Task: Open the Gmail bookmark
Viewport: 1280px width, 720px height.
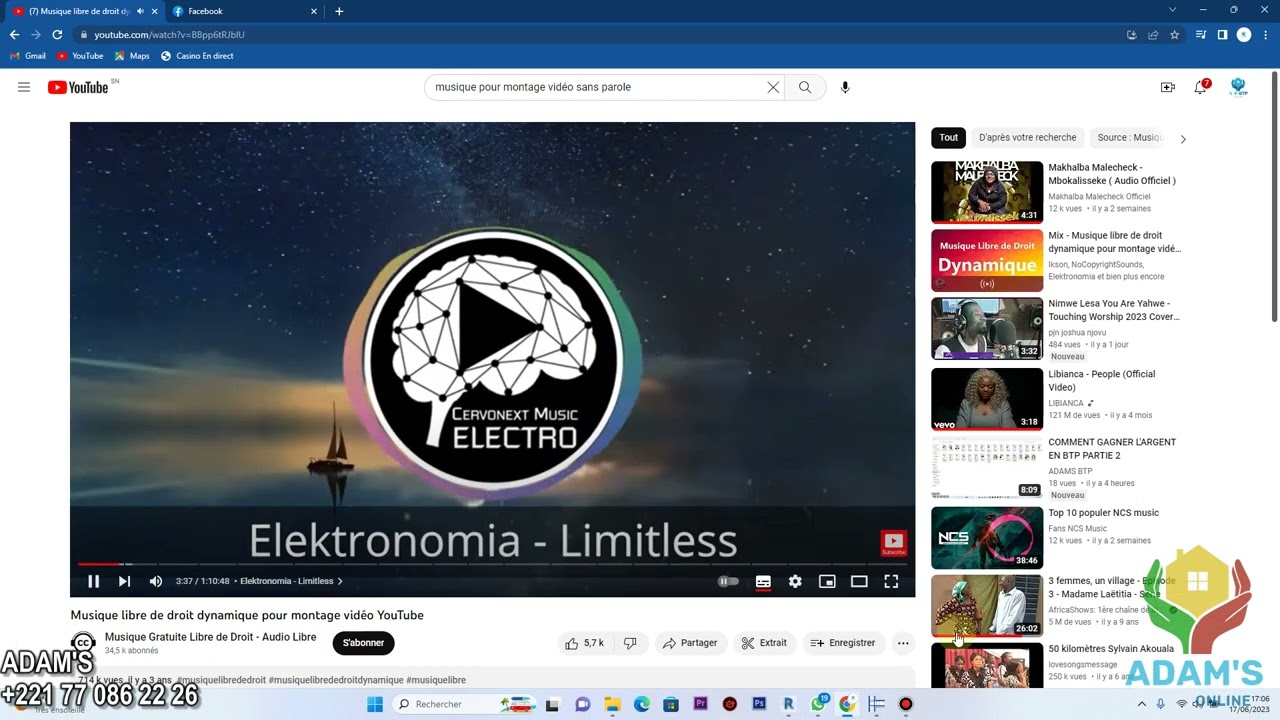Action: [x=28, y=56]
